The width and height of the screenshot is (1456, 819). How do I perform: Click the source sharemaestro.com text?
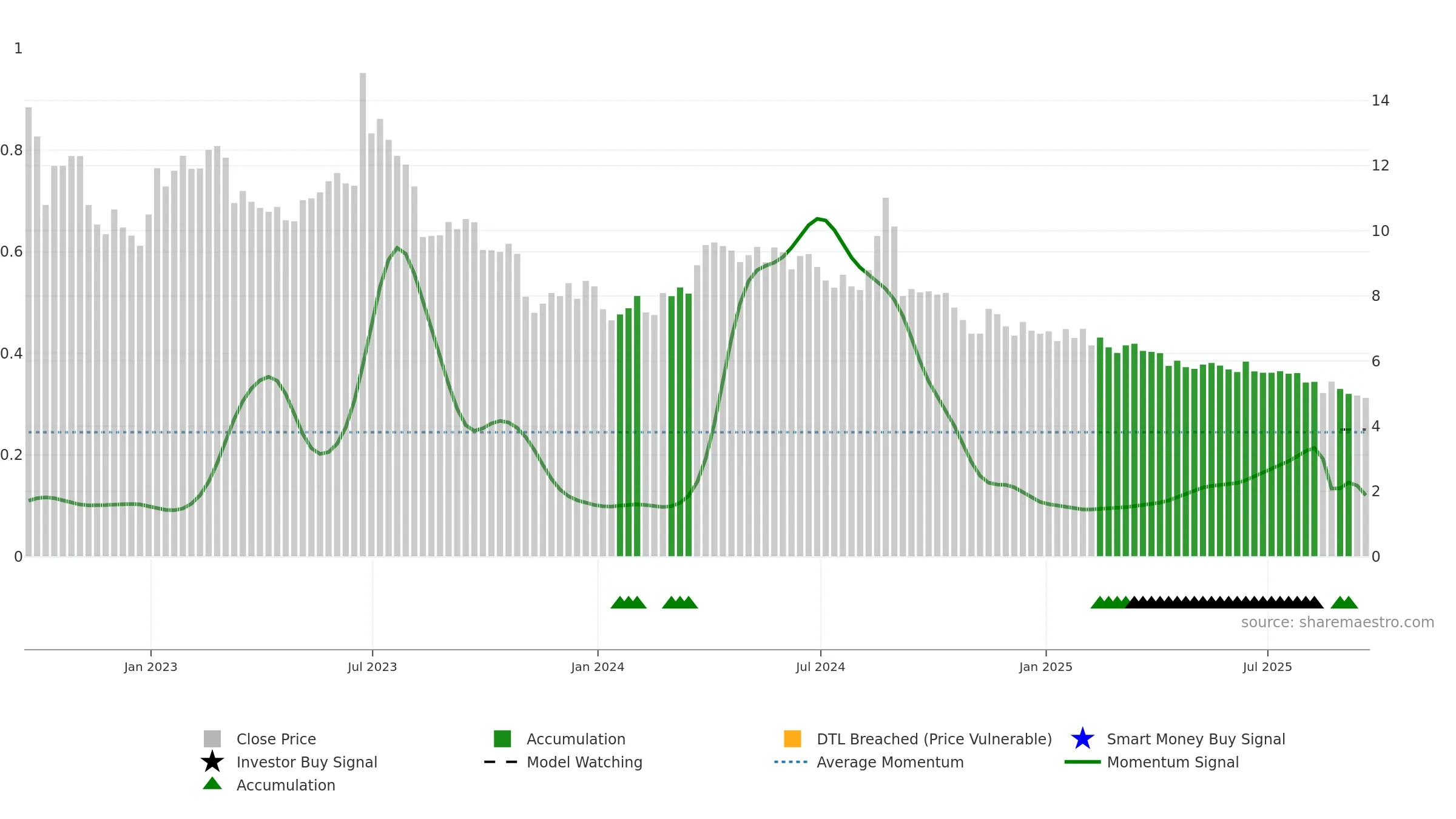1338,622
